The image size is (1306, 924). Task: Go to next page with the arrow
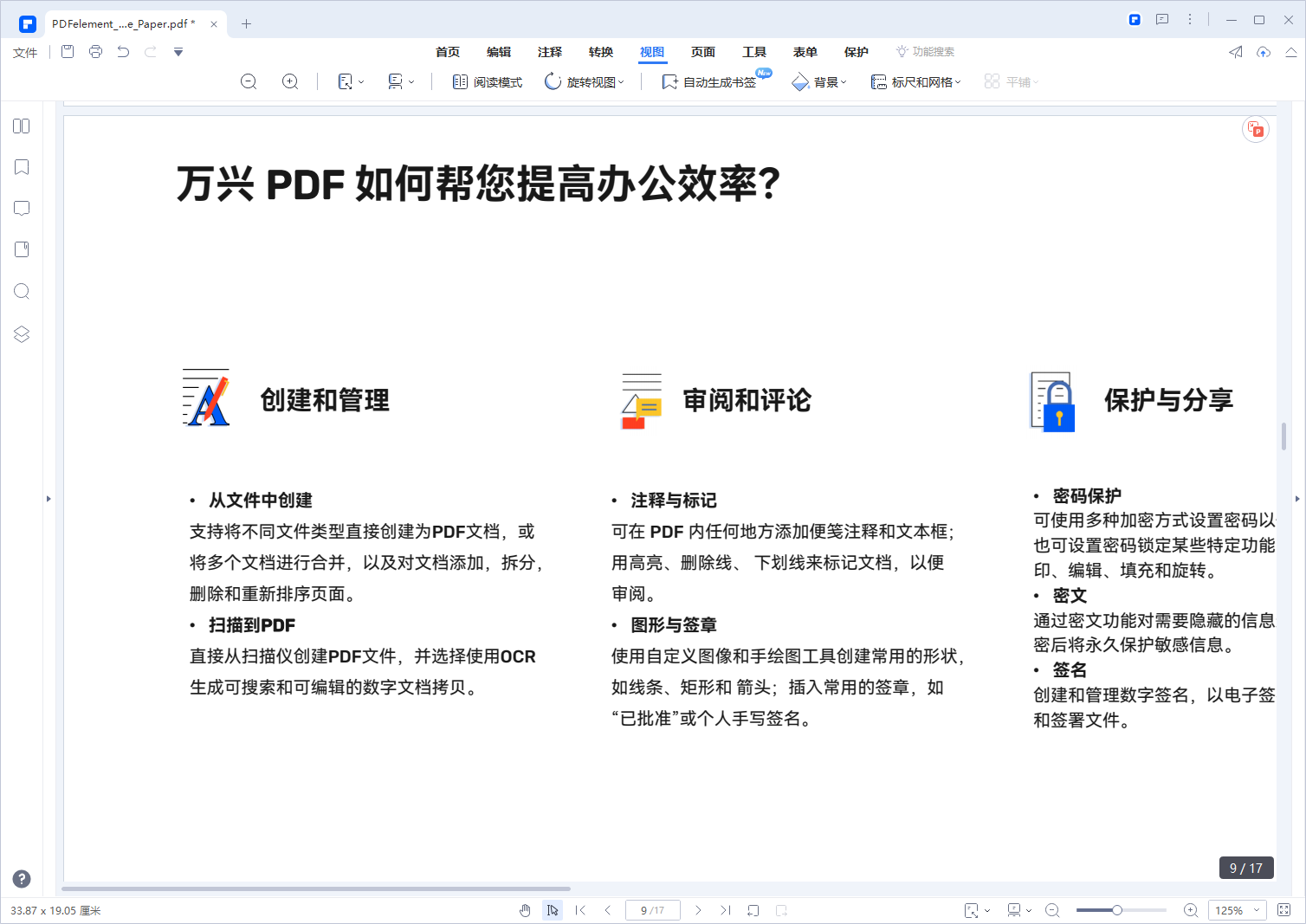tap(698, 910)
